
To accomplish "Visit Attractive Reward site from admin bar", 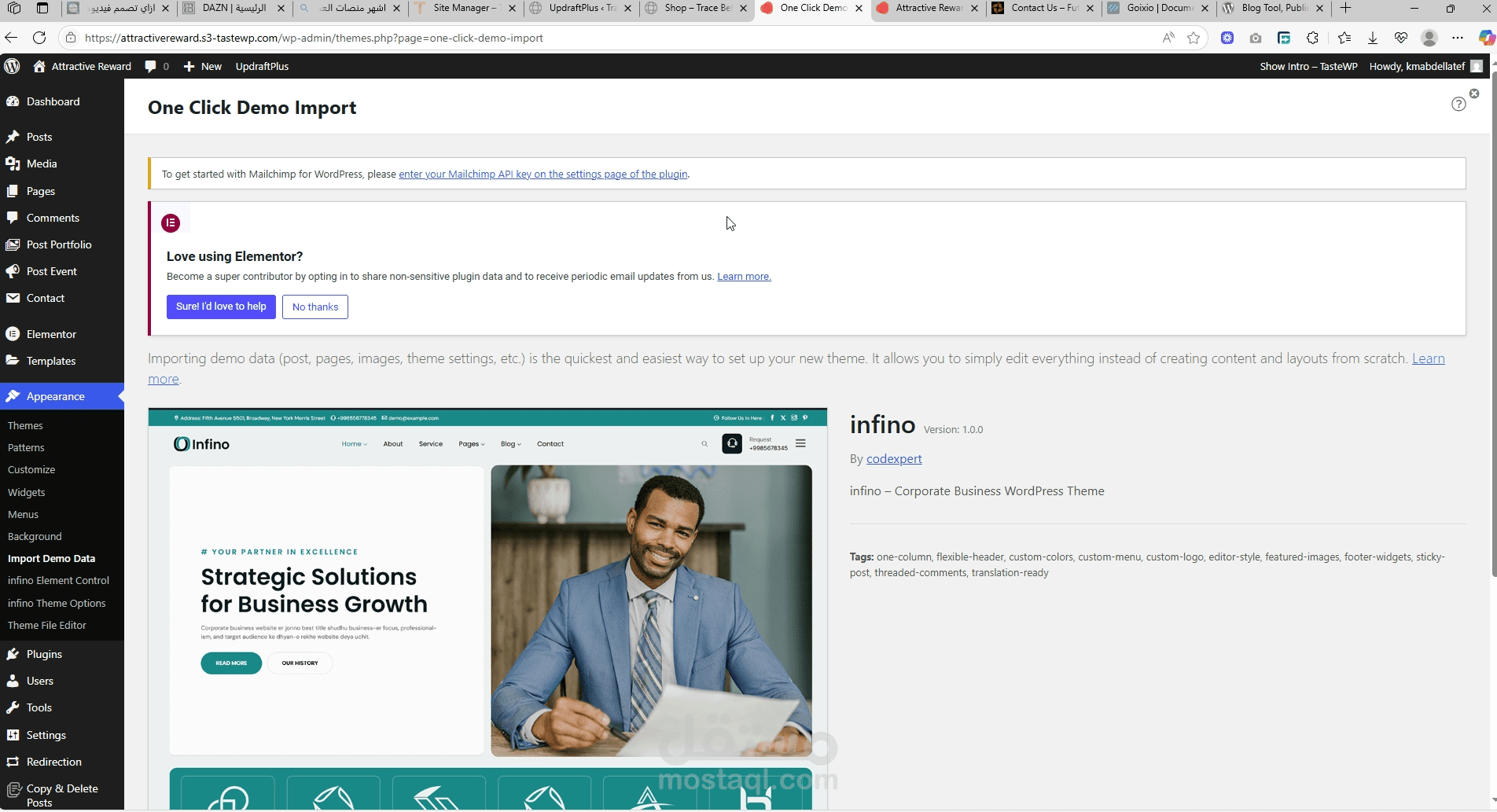I will coord(82,67).
